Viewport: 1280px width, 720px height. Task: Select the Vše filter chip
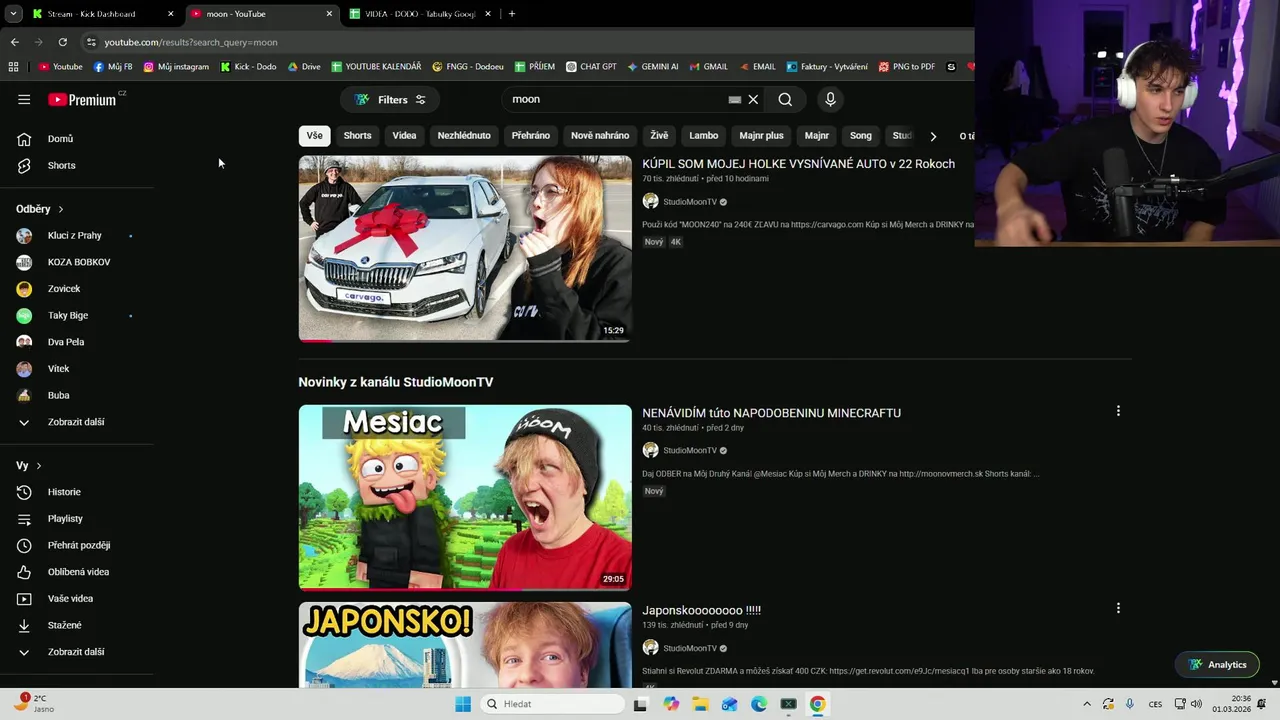pos(314,135)
